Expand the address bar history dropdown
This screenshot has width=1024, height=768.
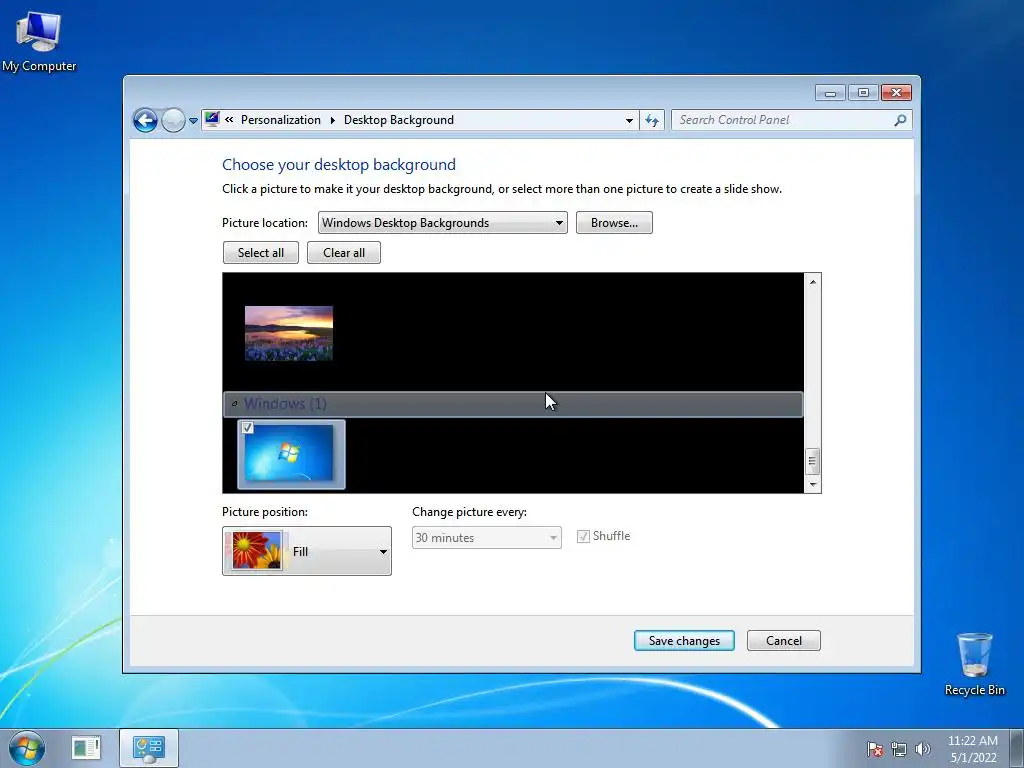[x=629, y=120]
